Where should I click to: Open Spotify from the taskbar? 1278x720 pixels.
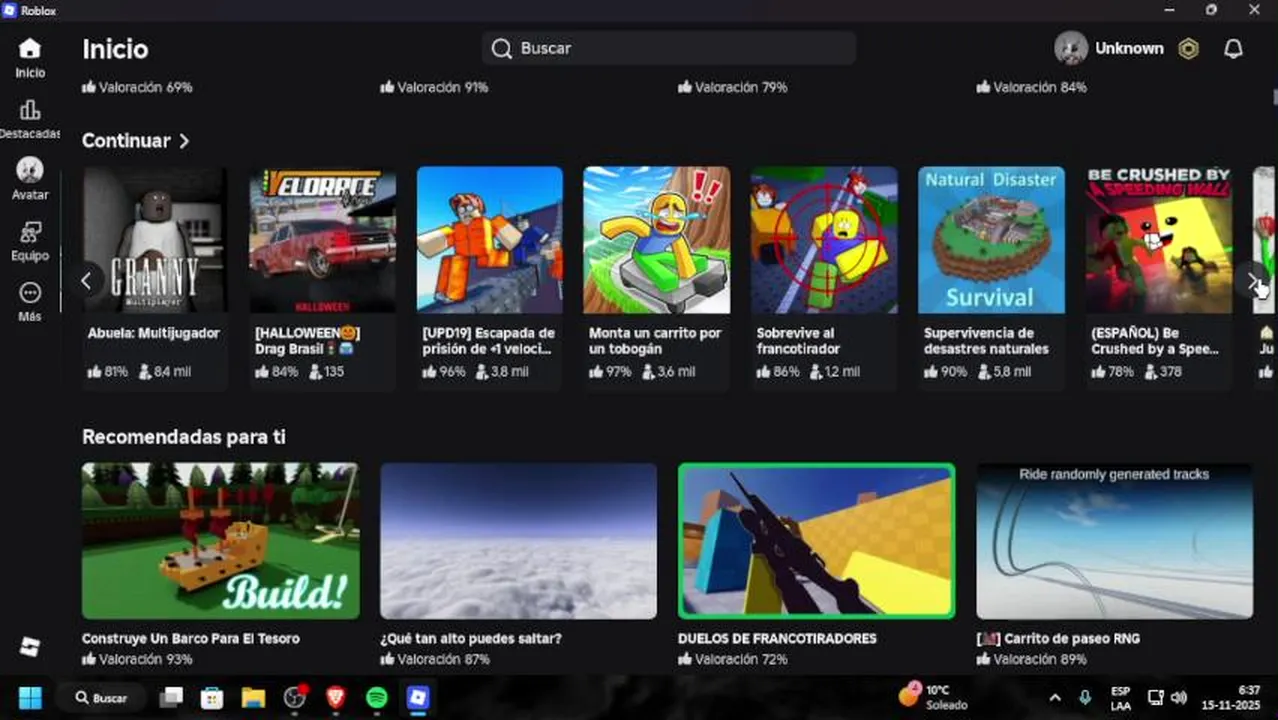(377, 697)
